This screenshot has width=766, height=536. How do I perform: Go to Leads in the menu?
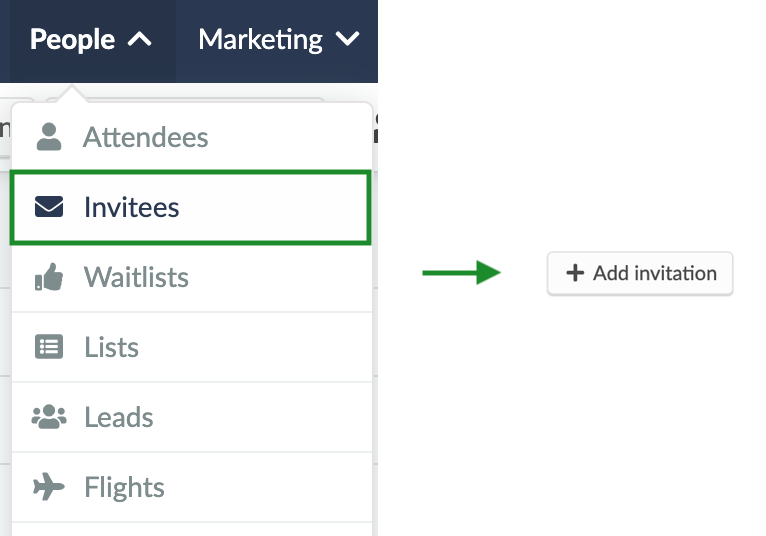coord(192,417)
